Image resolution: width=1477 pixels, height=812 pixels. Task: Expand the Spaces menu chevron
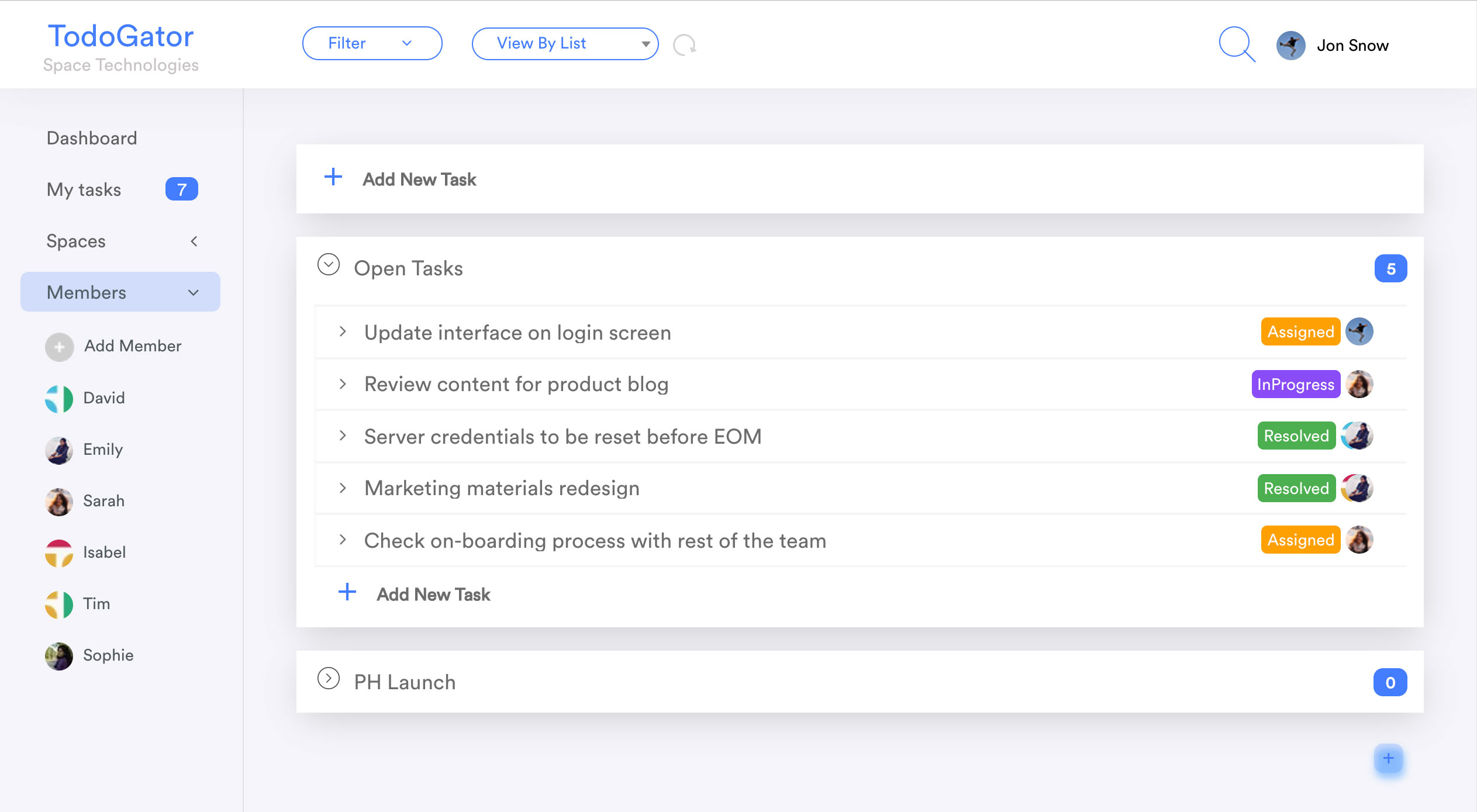tap(194, 241)
